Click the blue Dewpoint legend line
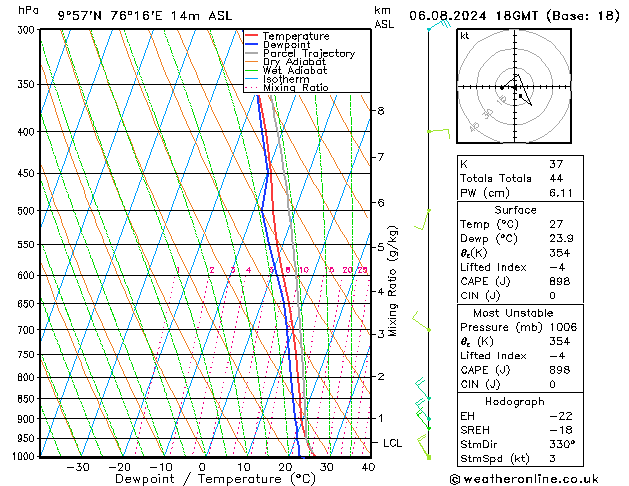The image size is (629, 486). 252,44
